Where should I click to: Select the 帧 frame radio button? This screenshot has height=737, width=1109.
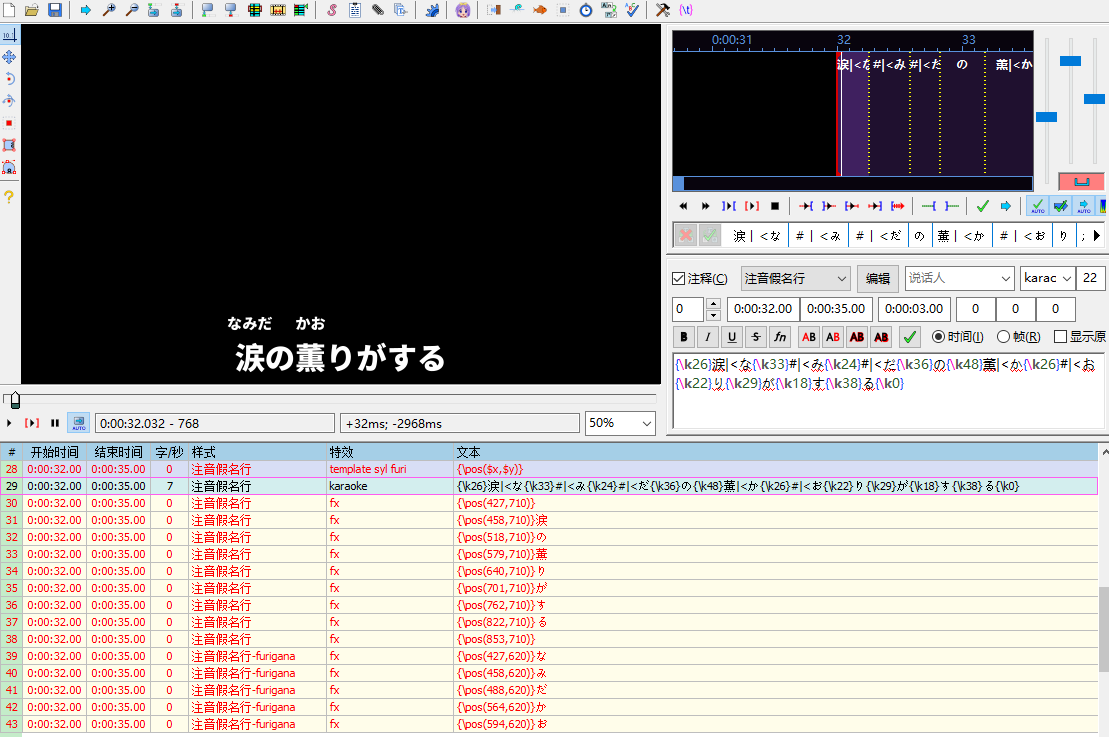coord(1003,337)
